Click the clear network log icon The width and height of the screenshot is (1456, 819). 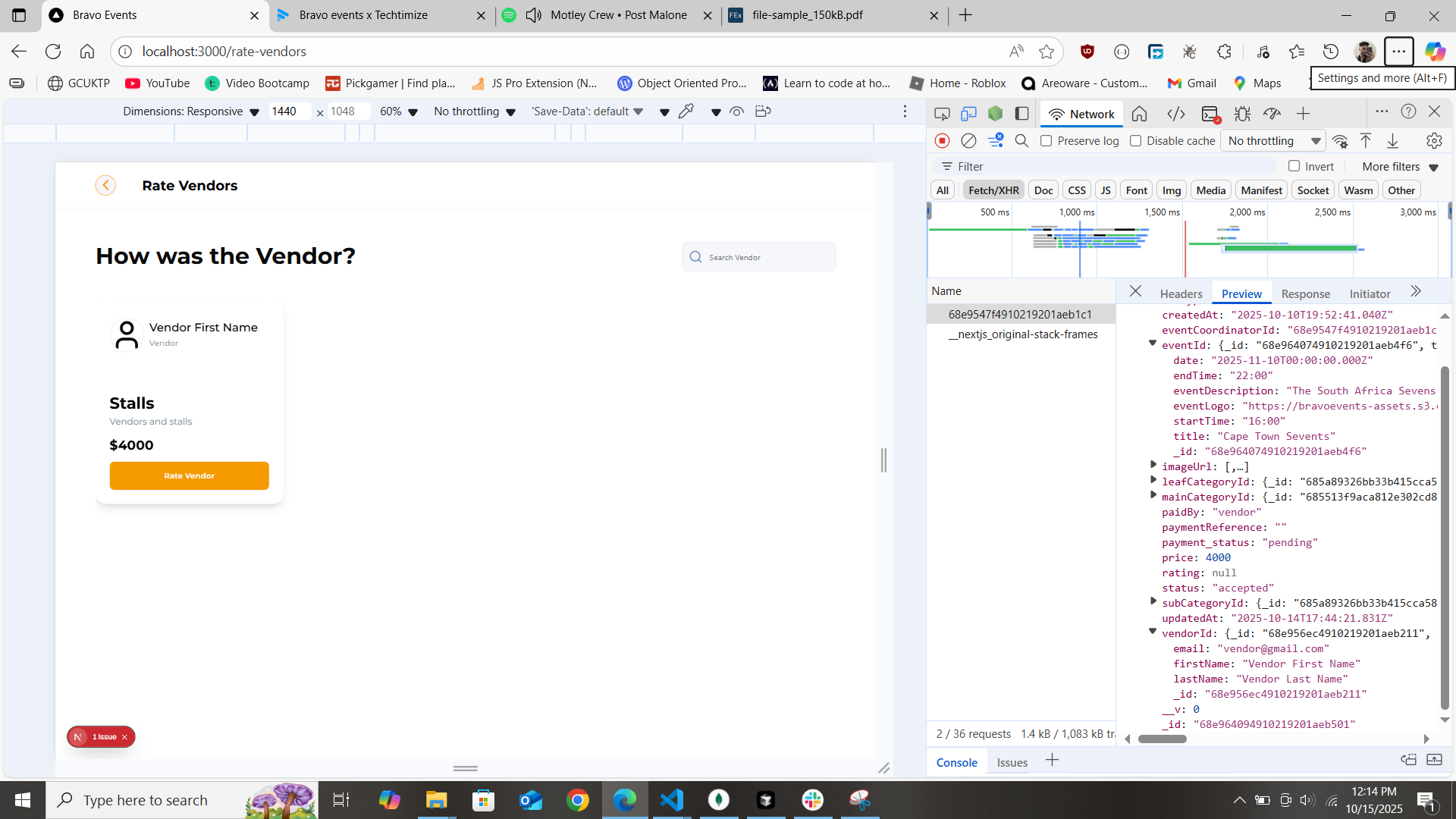click(968, 141)
